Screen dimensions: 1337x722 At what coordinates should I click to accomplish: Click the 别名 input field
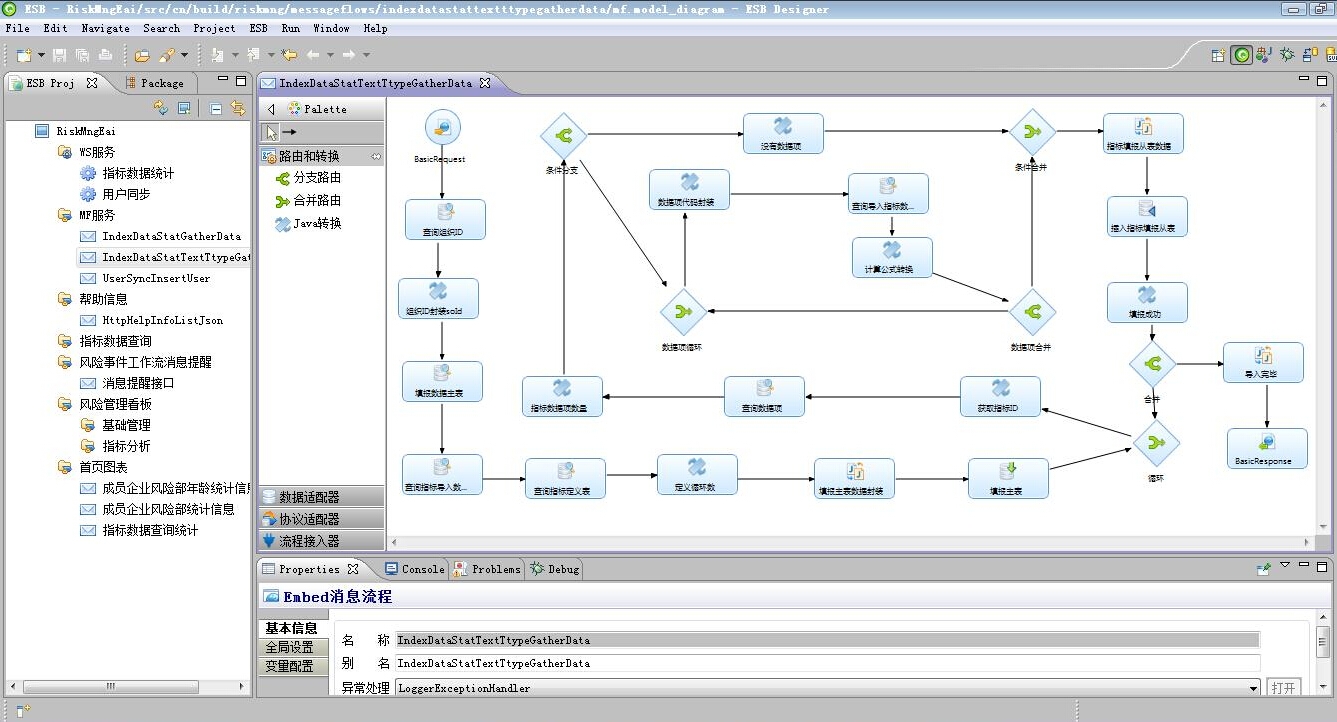827,663
